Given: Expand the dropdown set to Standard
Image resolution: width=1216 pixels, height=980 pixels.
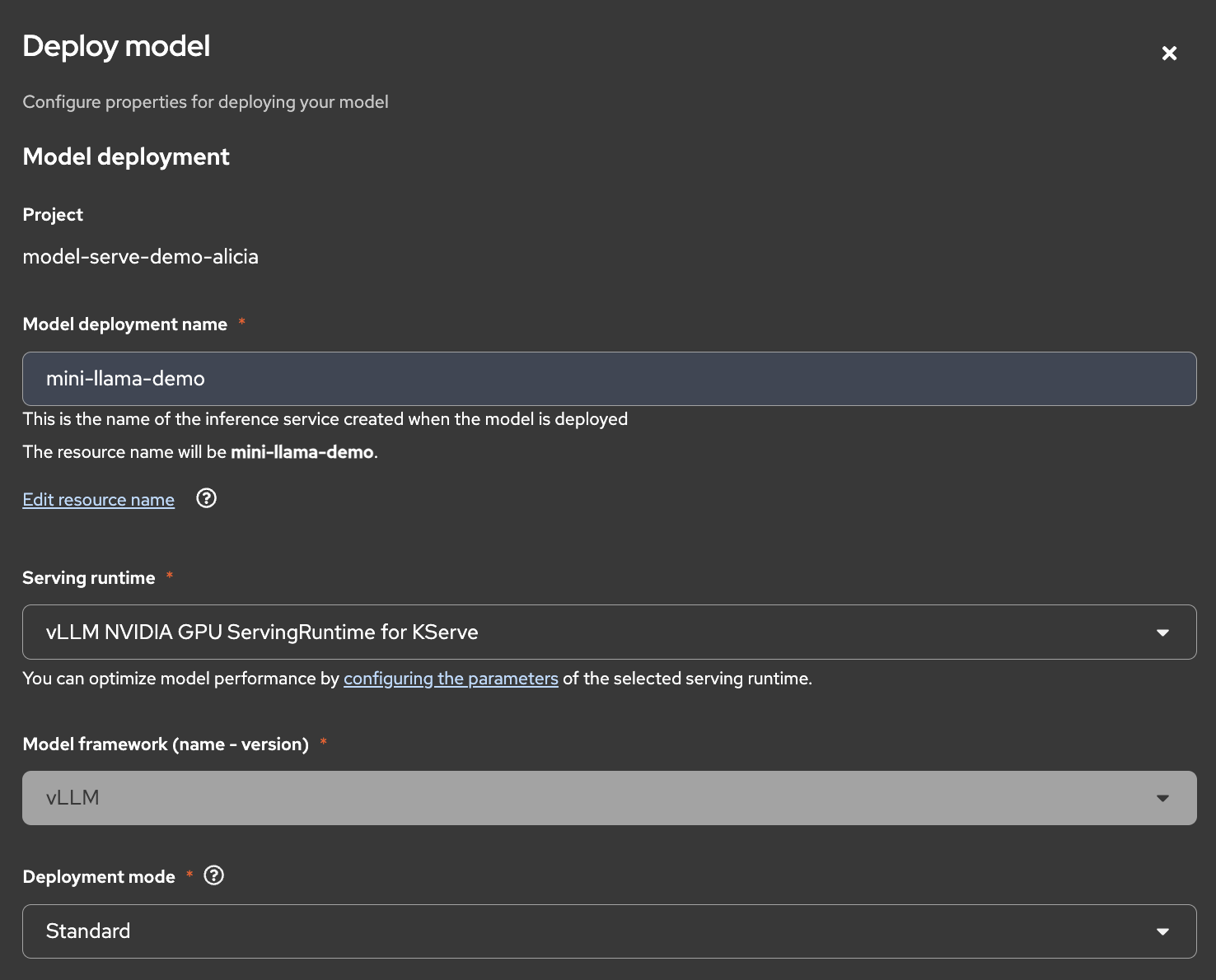Looking at the screenshot, I should point(577,931).
